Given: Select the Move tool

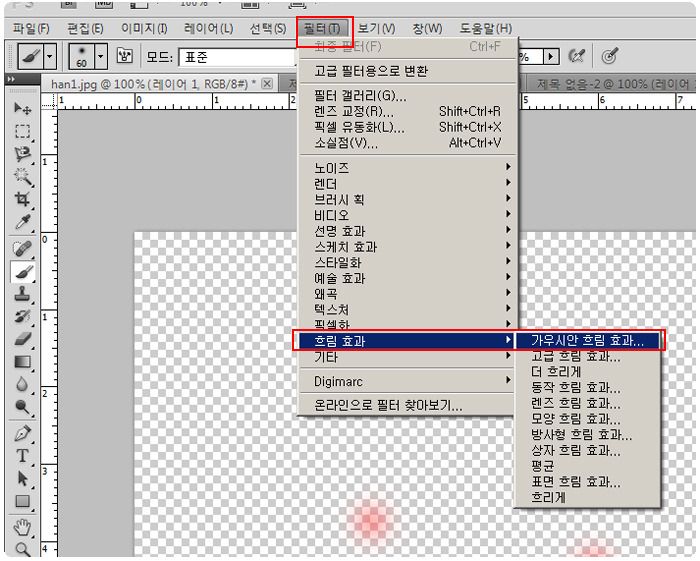Looking at the screenshot, I should click(x=22, y=108).
